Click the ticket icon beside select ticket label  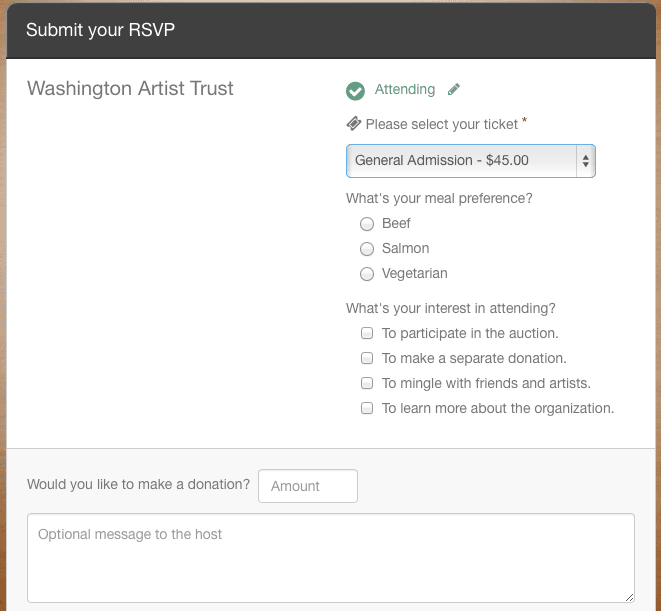353,124
